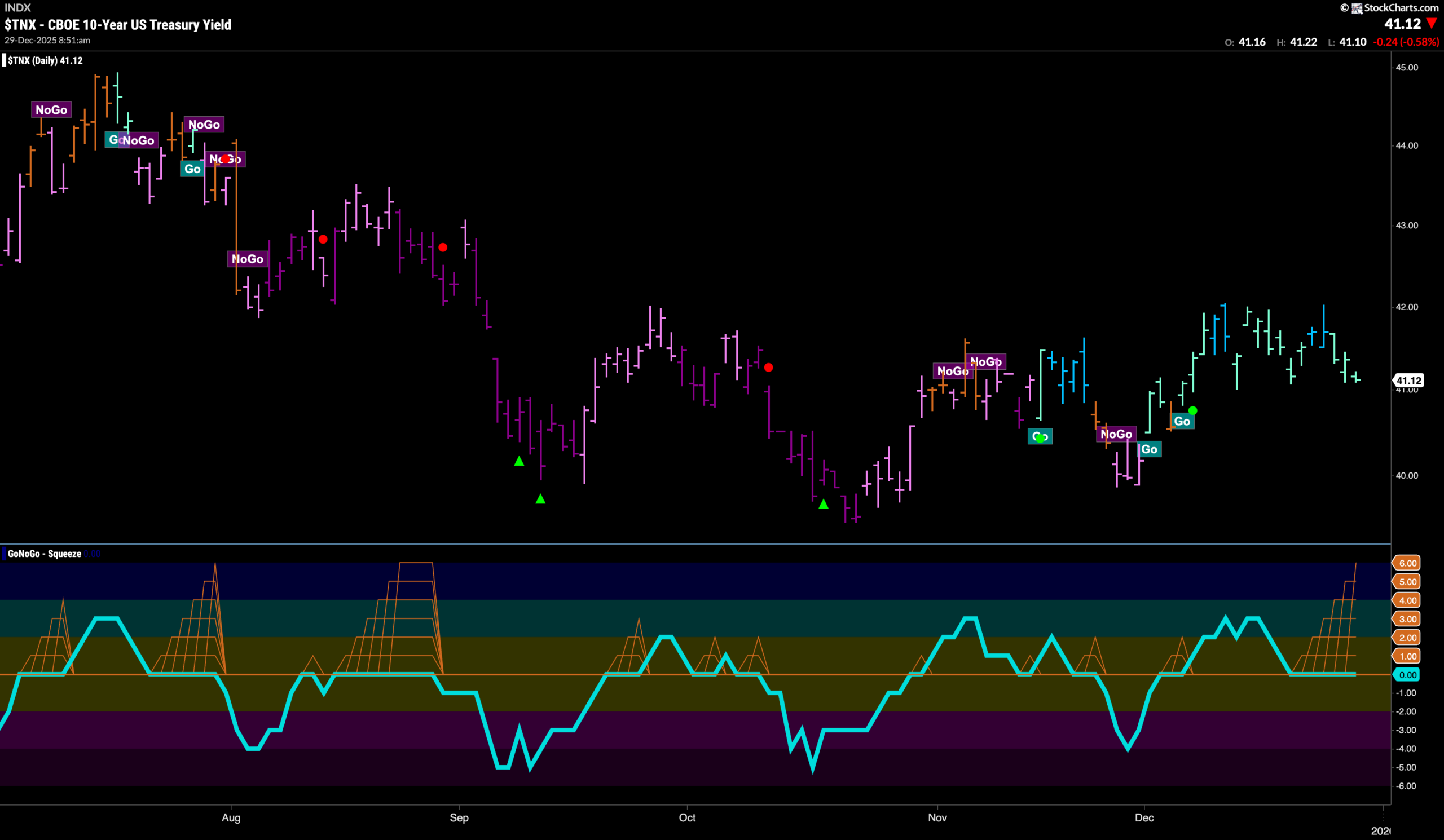Click the Go label near 43.70 in July
This screenshot has height=840, width=1444.
pyautogui.click(x=192, y=169)
